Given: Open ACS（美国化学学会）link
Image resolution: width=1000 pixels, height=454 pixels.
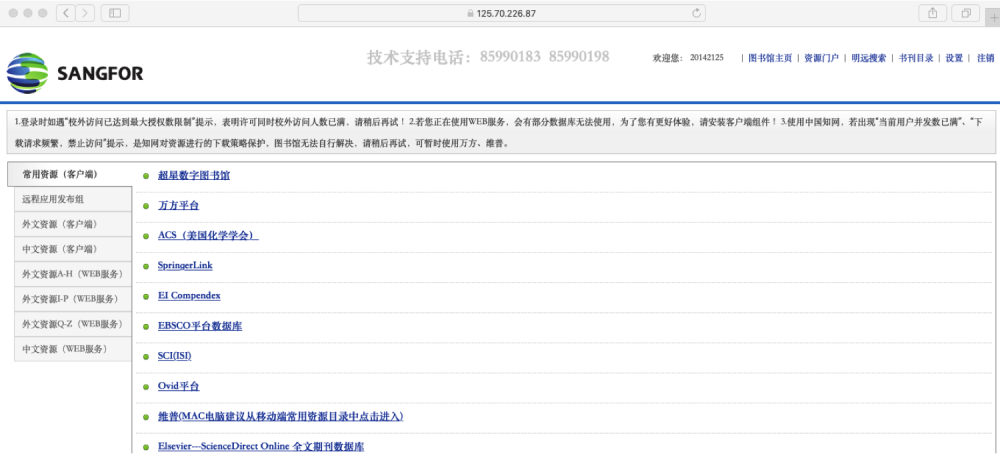Looking at the screenshot, I should pos(208,235).
